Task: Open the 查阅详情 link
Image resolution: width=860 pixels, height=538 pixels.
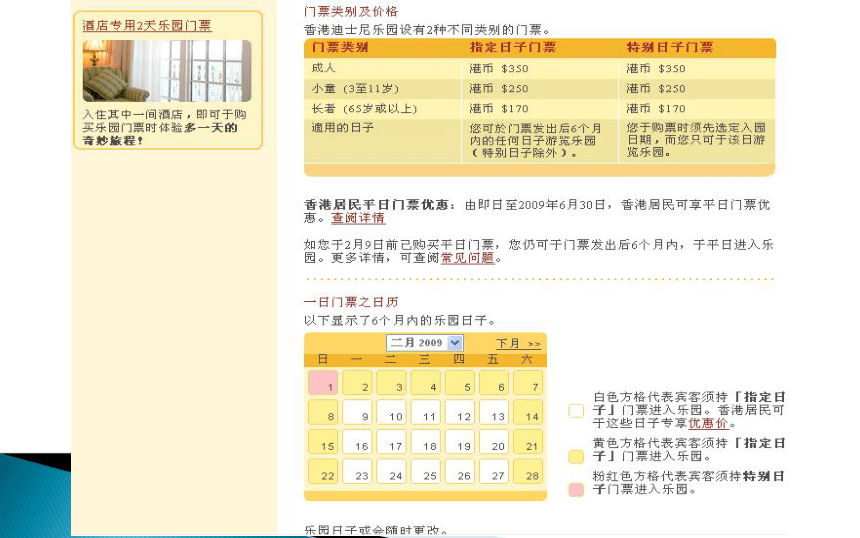Action: coord(358,218)
